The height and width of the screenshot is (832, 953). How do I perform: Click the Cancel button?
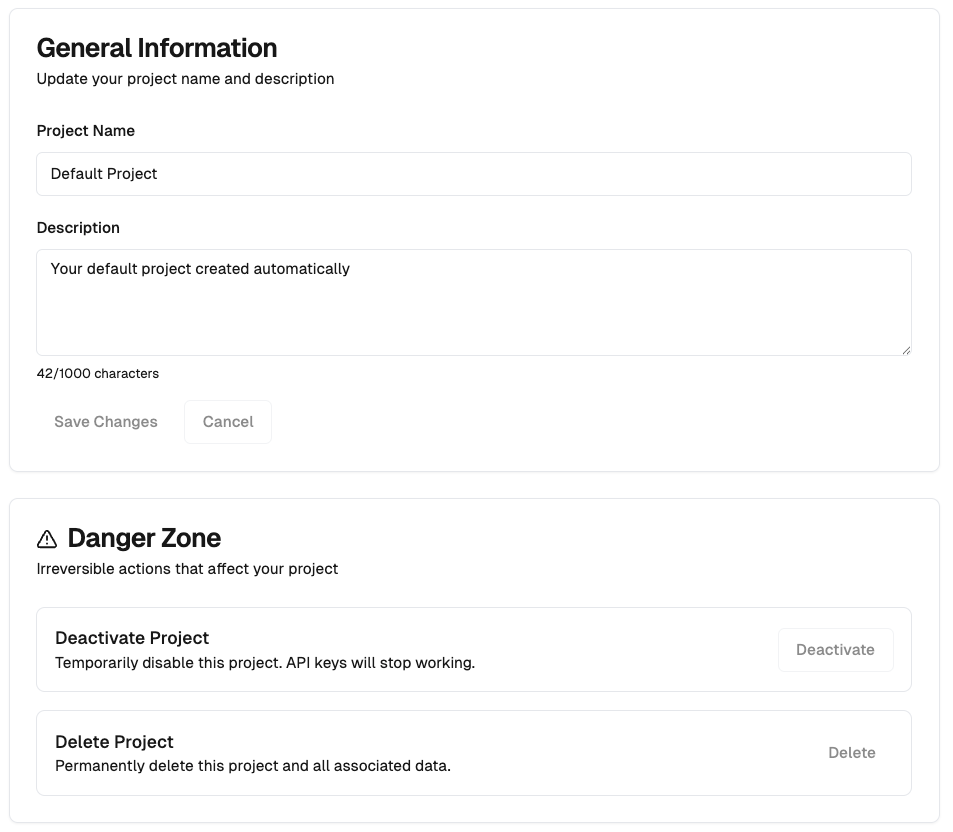point(227,421)
